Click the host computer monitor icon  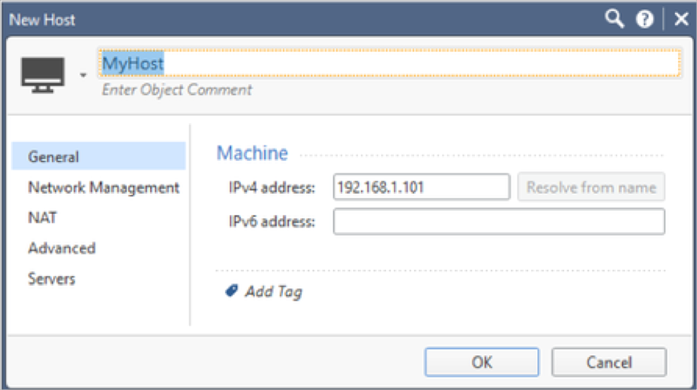[43, 75]
